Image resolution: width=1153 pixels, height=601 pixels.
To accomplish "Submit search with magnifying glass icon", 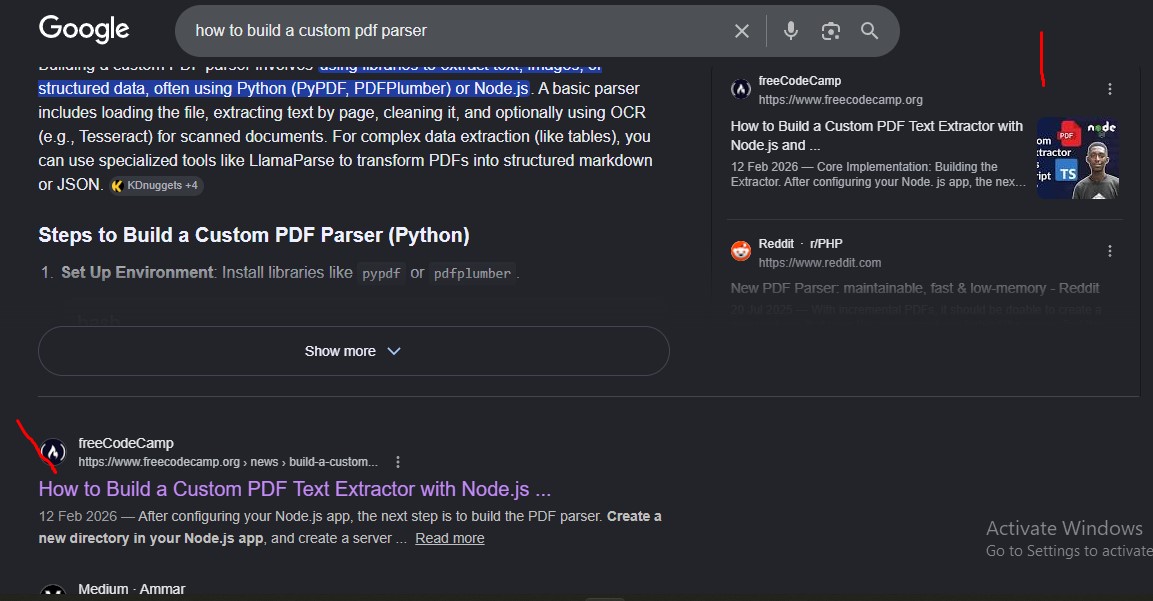I will click(869, 31).
